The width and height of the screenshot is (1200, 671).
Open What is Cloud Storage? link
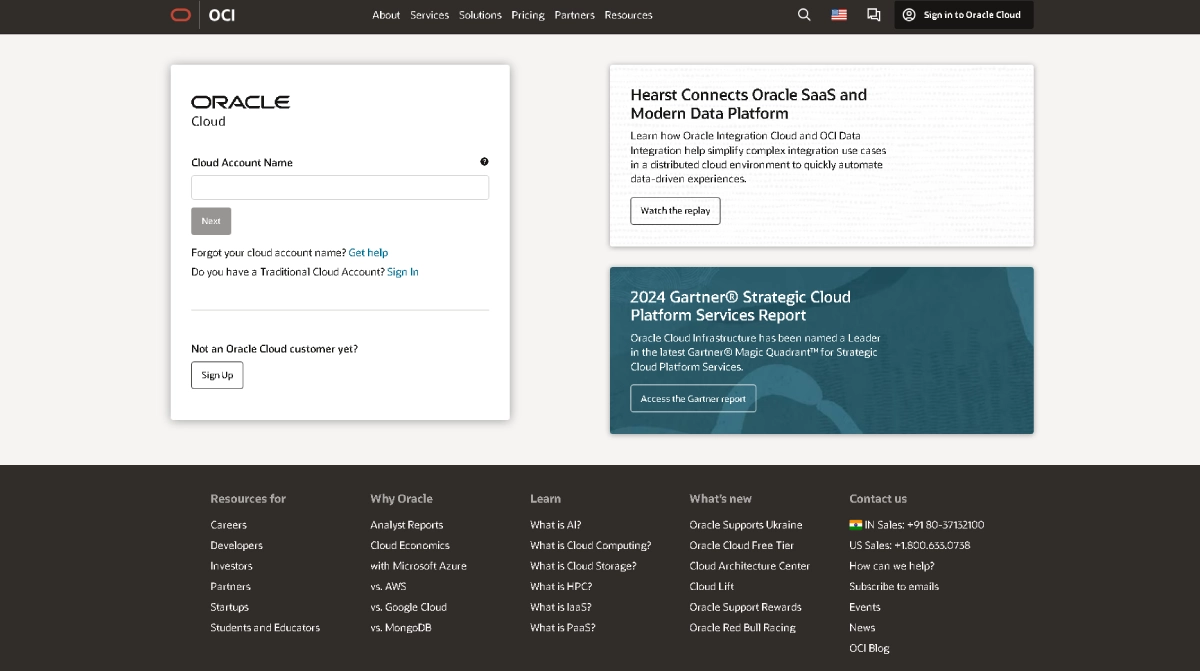583,566
